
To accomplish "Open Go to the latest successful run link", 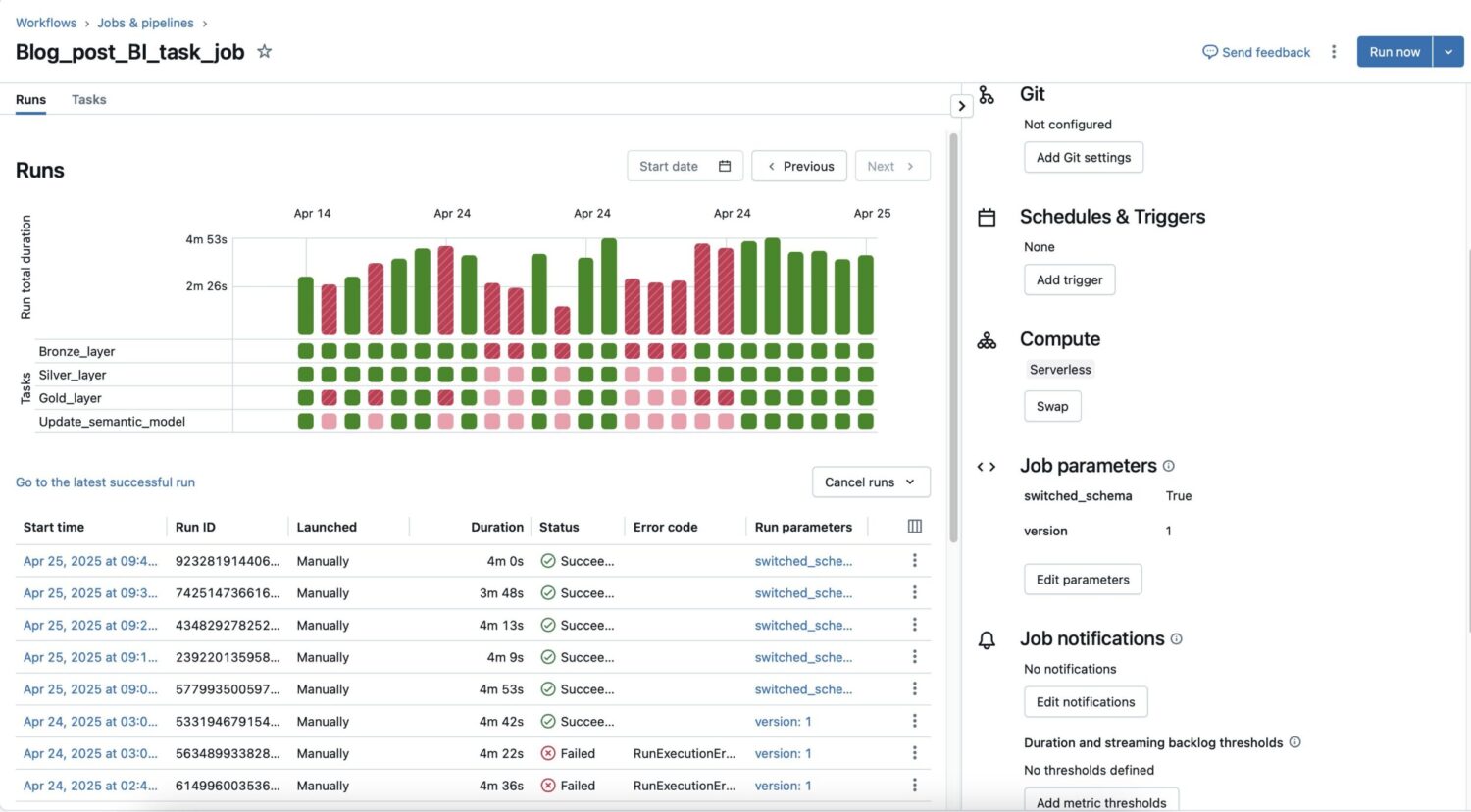I will [x=105, y=482].
